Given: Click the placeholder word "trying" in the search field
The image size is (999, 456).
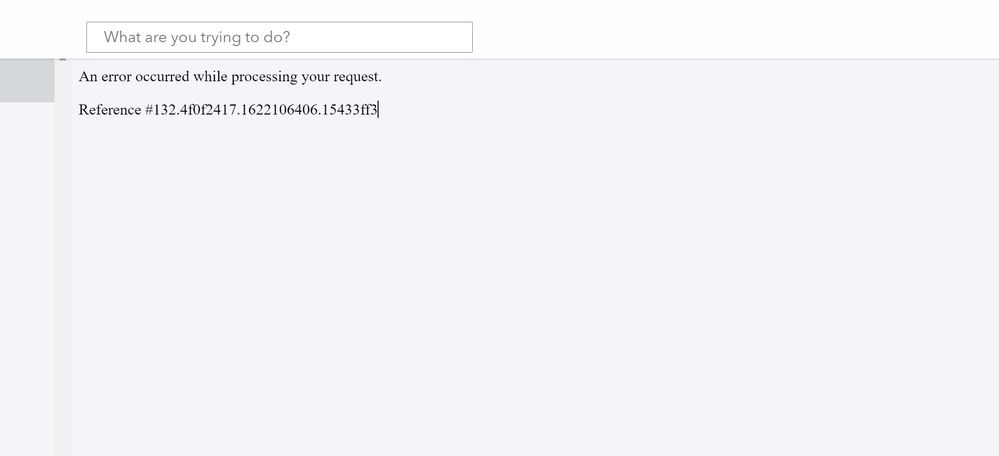Looking at the screenshot, I should pos(221,38).
